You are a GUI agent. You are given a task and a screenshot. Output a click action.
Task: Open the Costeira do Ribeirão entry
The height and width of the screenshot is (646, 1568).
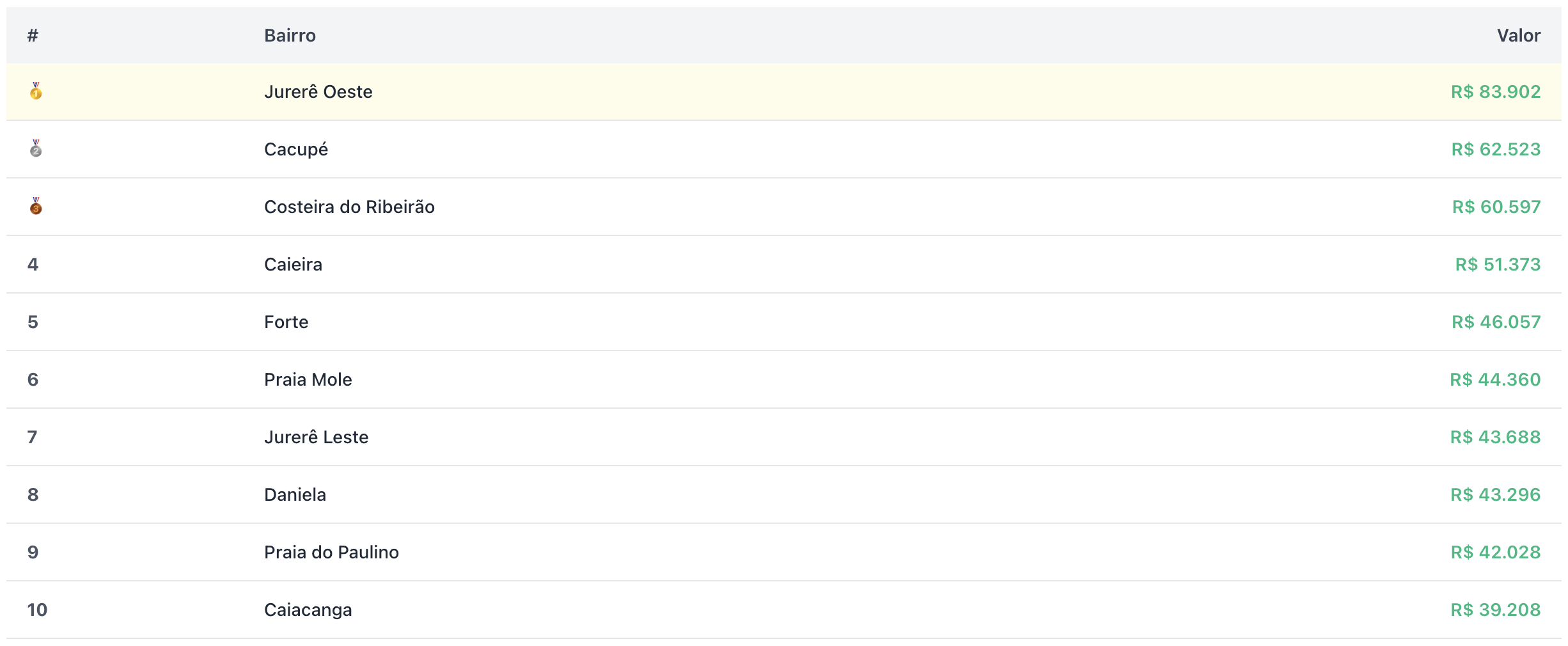349,207
